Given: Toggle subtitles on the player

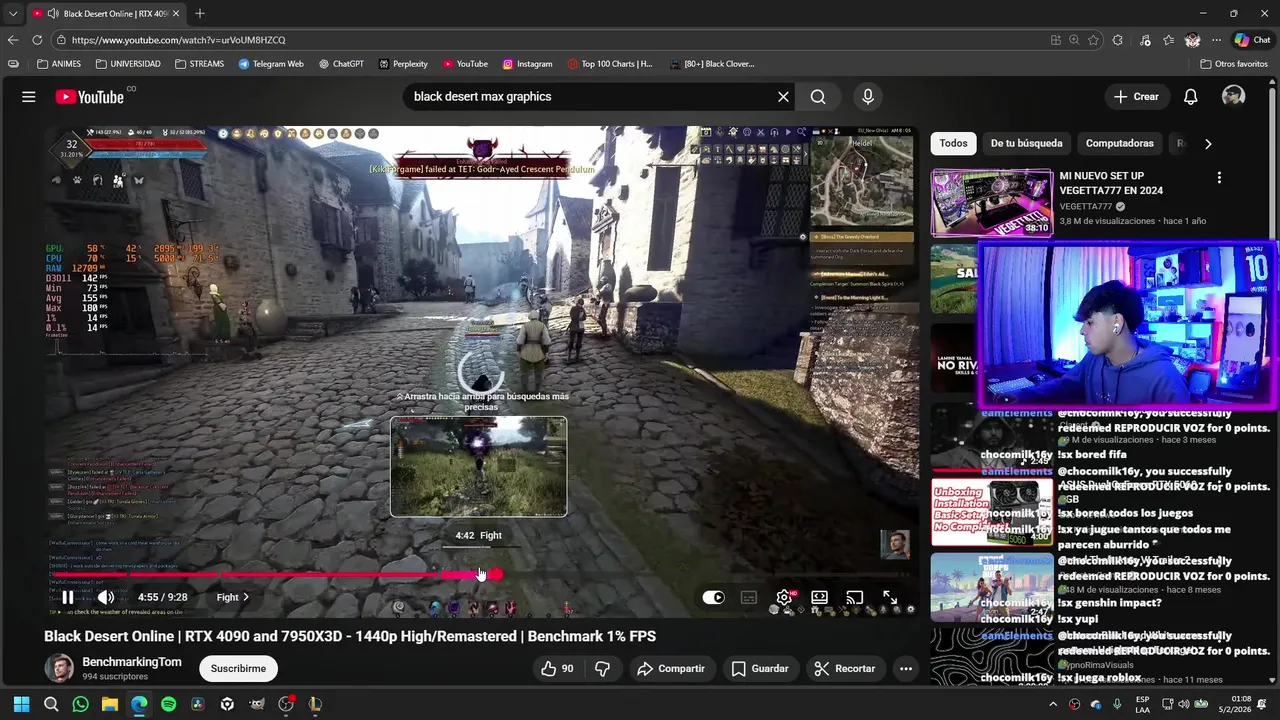Looking at the screenshot, I should point(749,597).
